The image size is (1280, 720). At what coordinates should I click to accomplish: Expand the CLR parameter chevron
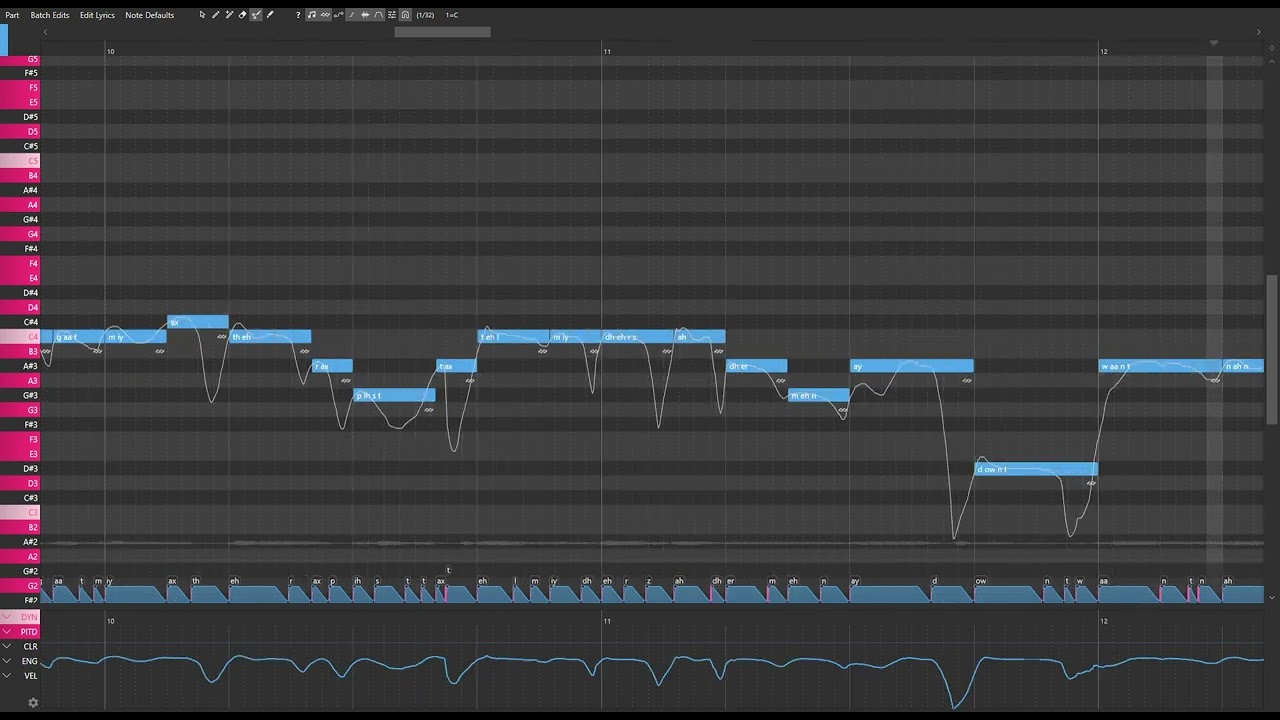click(x=7, y=646)
